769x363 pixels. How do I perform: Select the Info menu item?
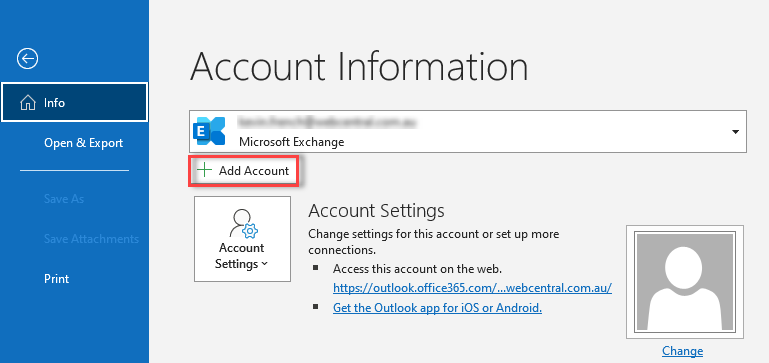75,103
